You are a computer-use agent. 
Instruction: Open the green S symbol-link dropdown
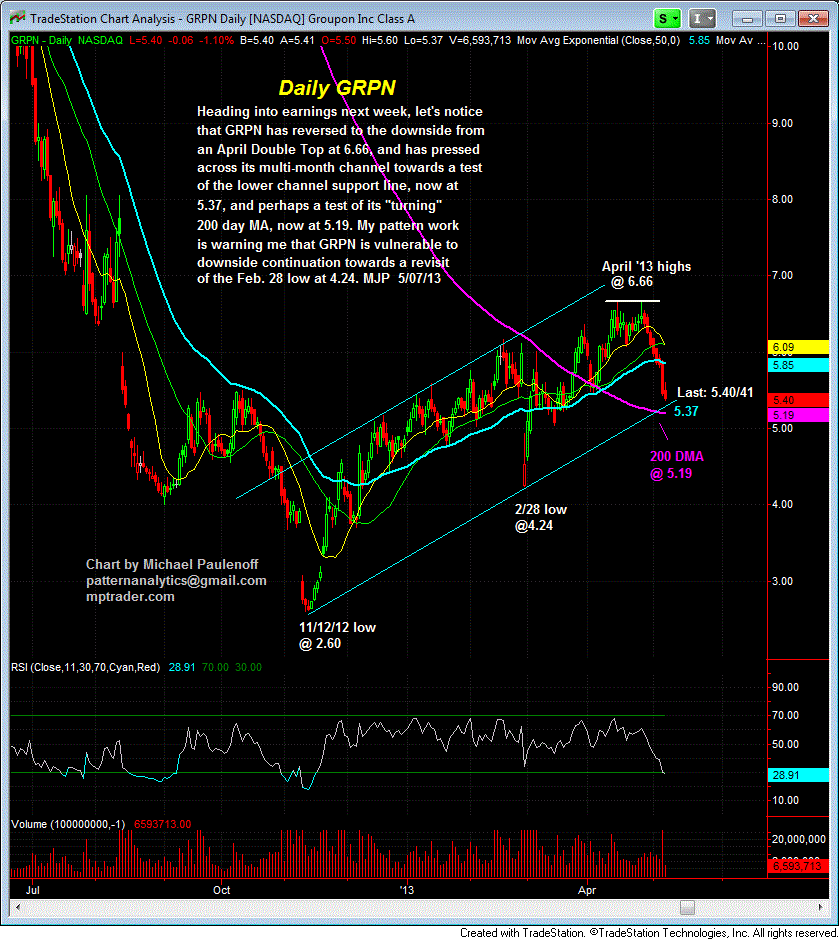pyautogui.click(x=667, y=19)
